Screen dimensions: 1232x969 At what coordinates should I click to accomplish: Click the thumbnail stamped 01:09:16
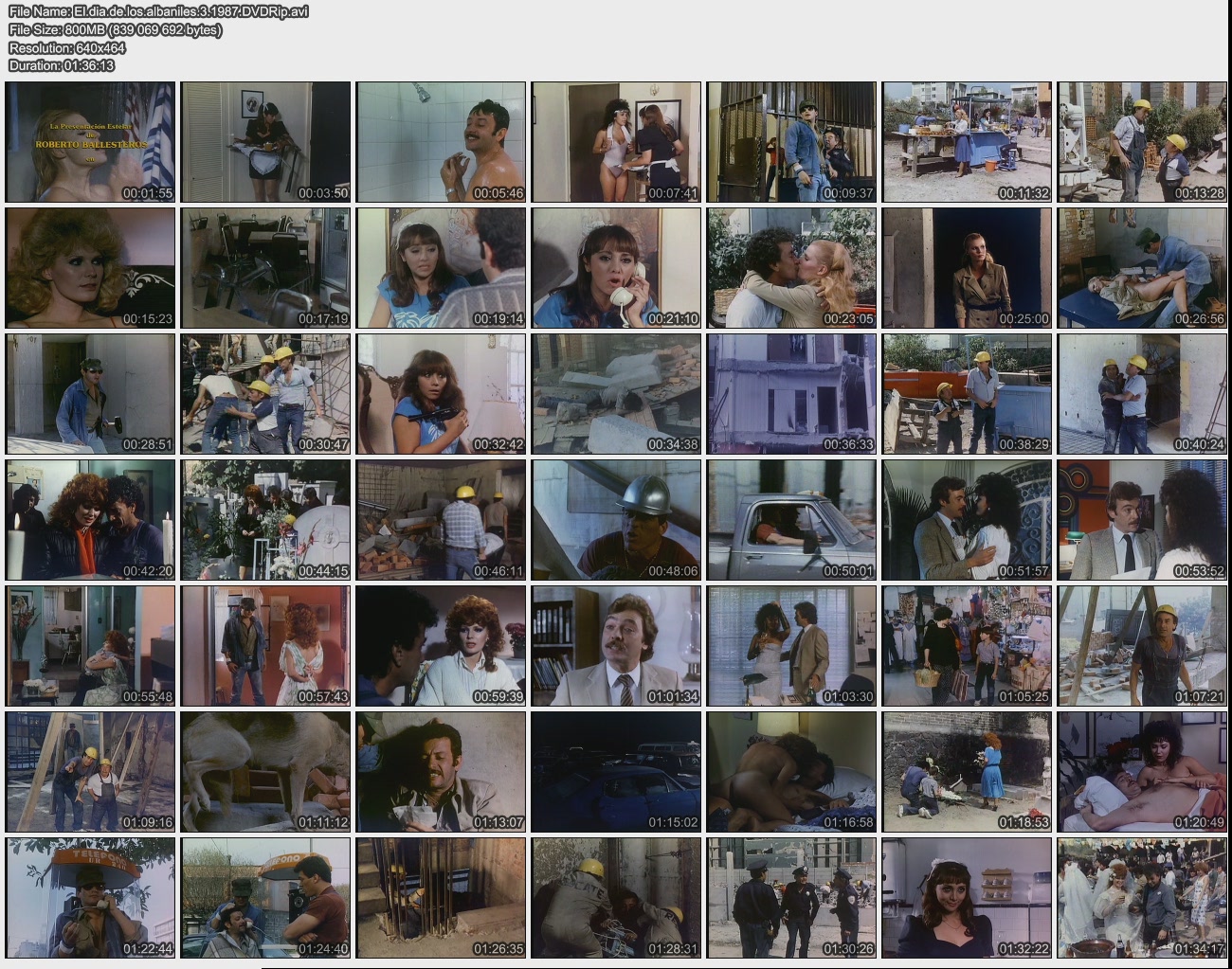[x=90, y=772]
